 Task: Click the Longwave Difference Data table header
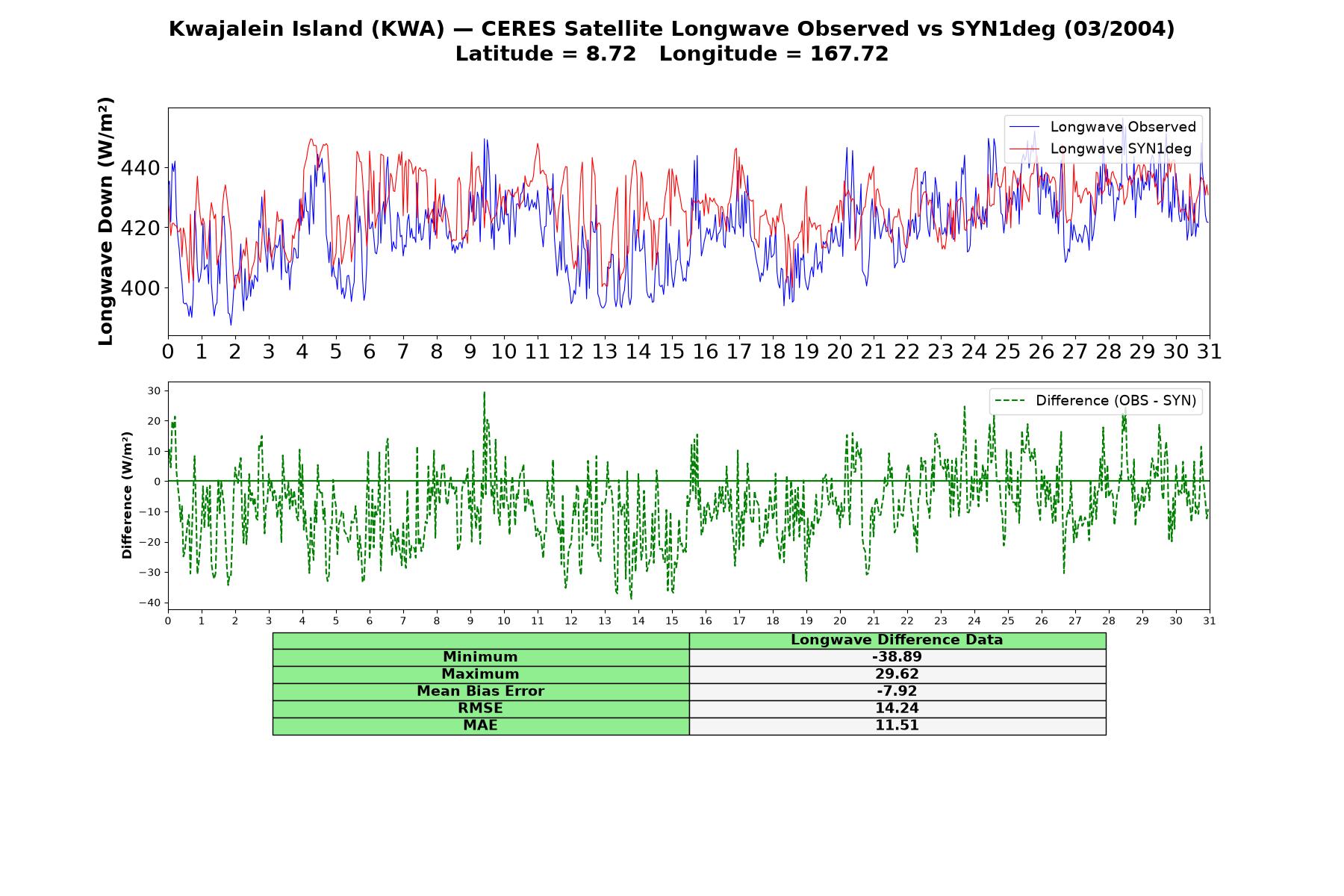(x=897, y=640)
